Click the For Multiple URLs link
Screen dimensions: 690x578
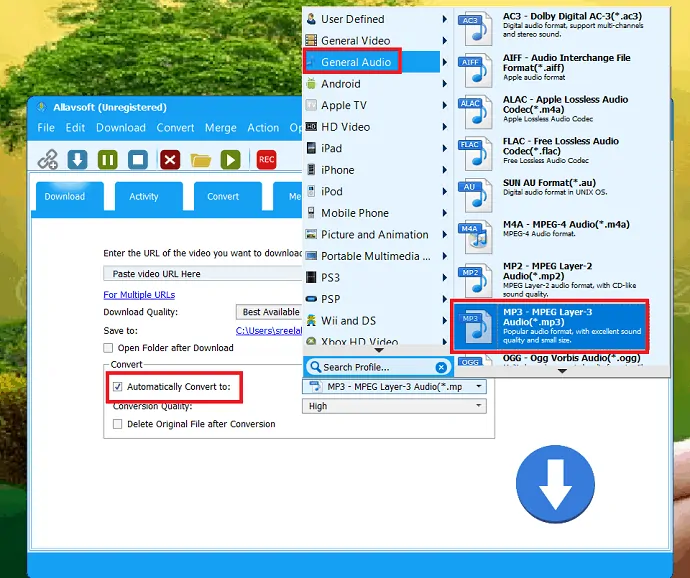(x=139, y=295)
